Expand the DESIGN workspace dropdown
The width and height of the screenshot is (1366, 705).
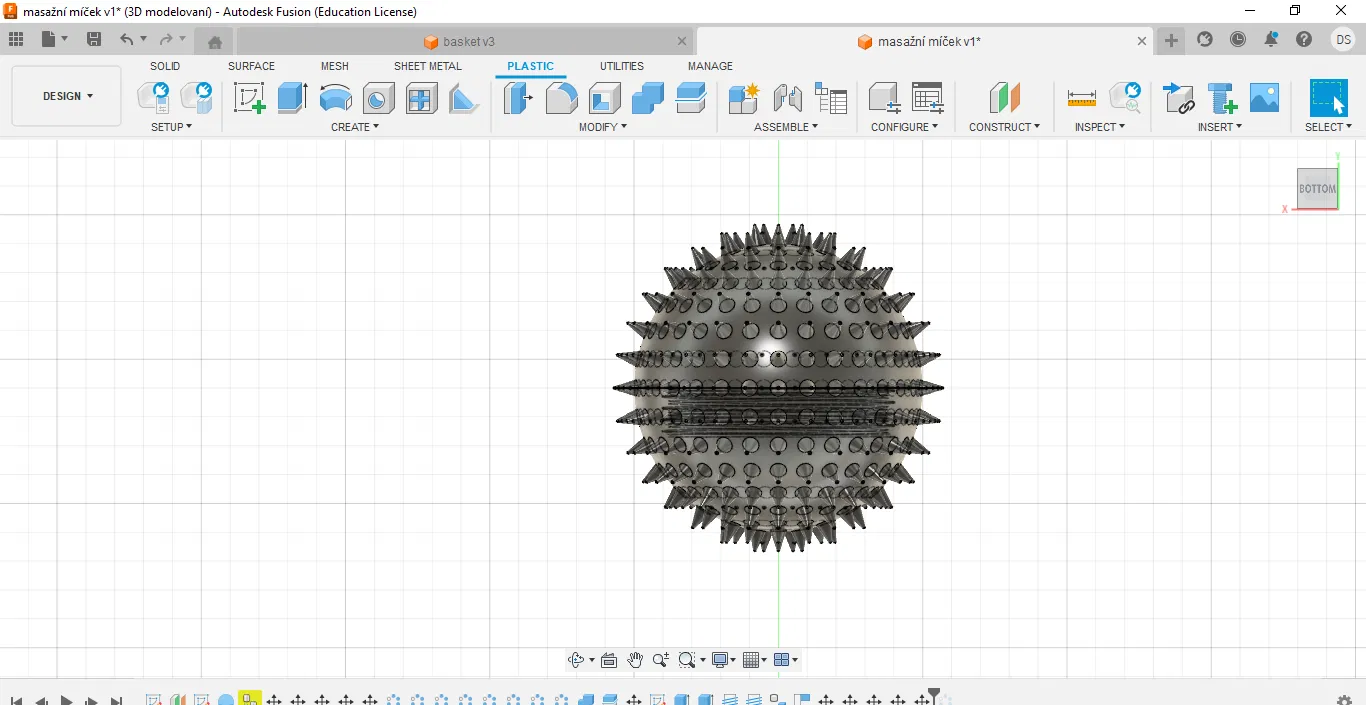click(67, 96)
